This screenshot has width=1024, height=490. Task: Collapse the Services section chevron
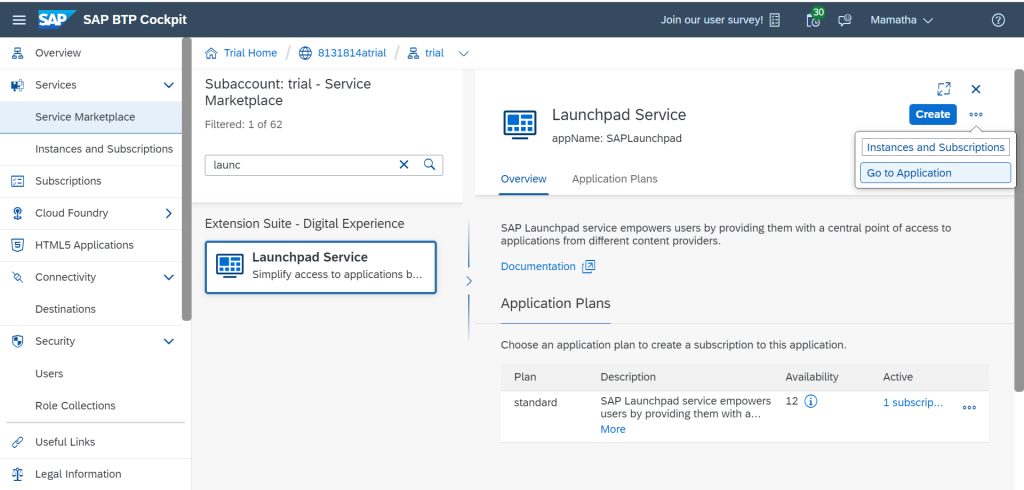[168, 85]
